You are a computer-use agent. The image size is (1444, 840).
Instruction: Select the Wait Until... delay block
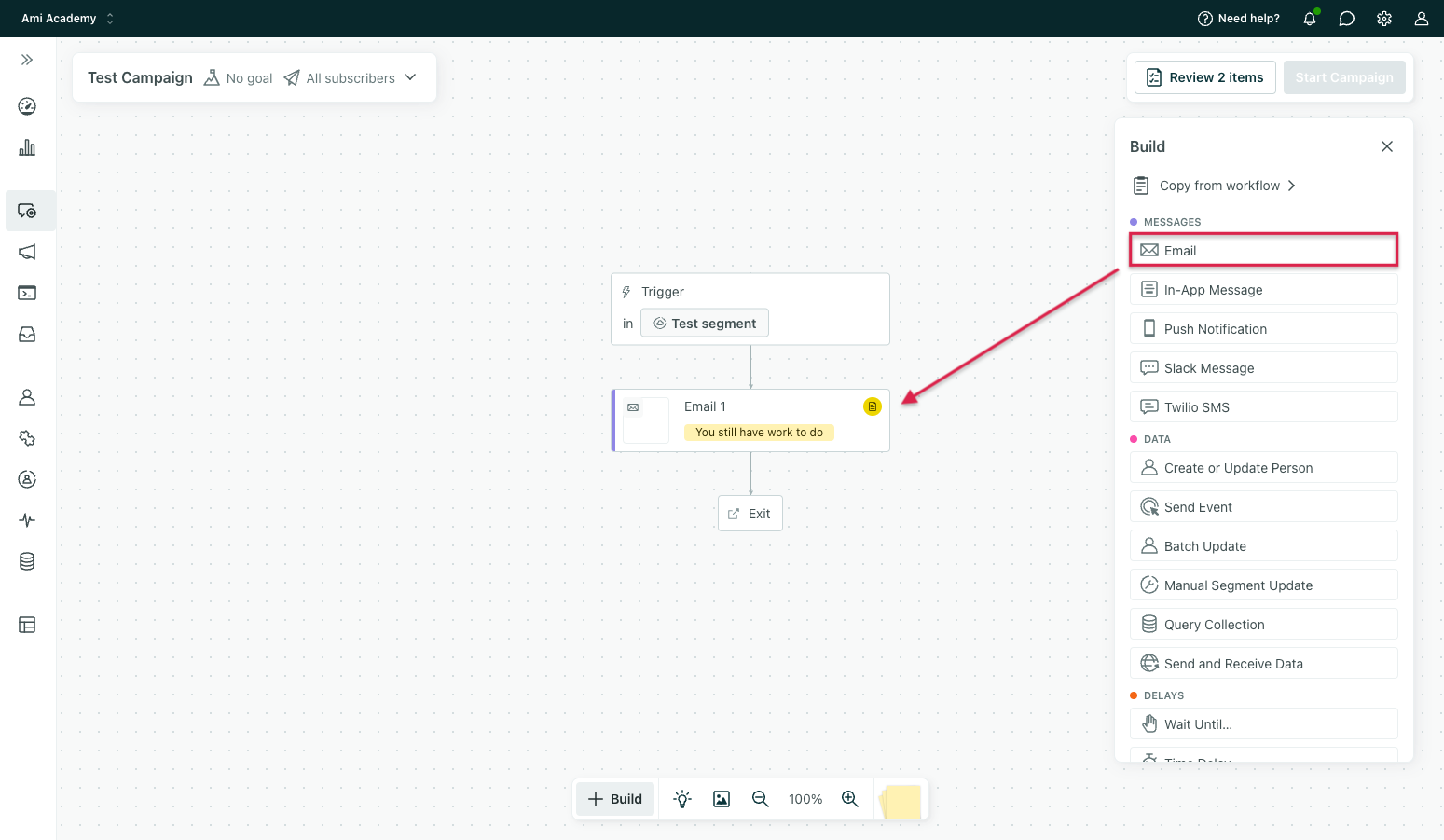coord(1264,724)
